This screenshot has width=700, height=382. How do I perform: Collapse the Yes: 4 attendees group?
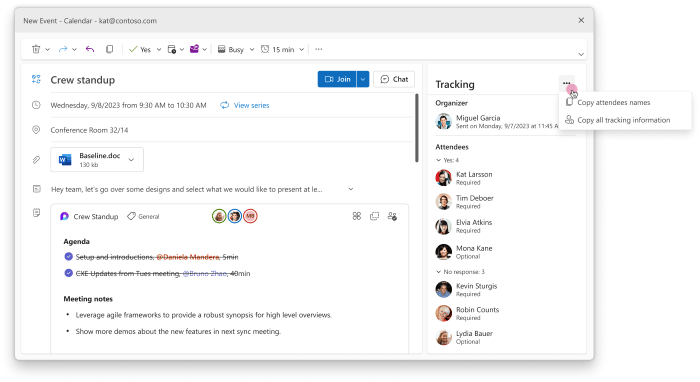pyautogui.click(x=447, y=160)
